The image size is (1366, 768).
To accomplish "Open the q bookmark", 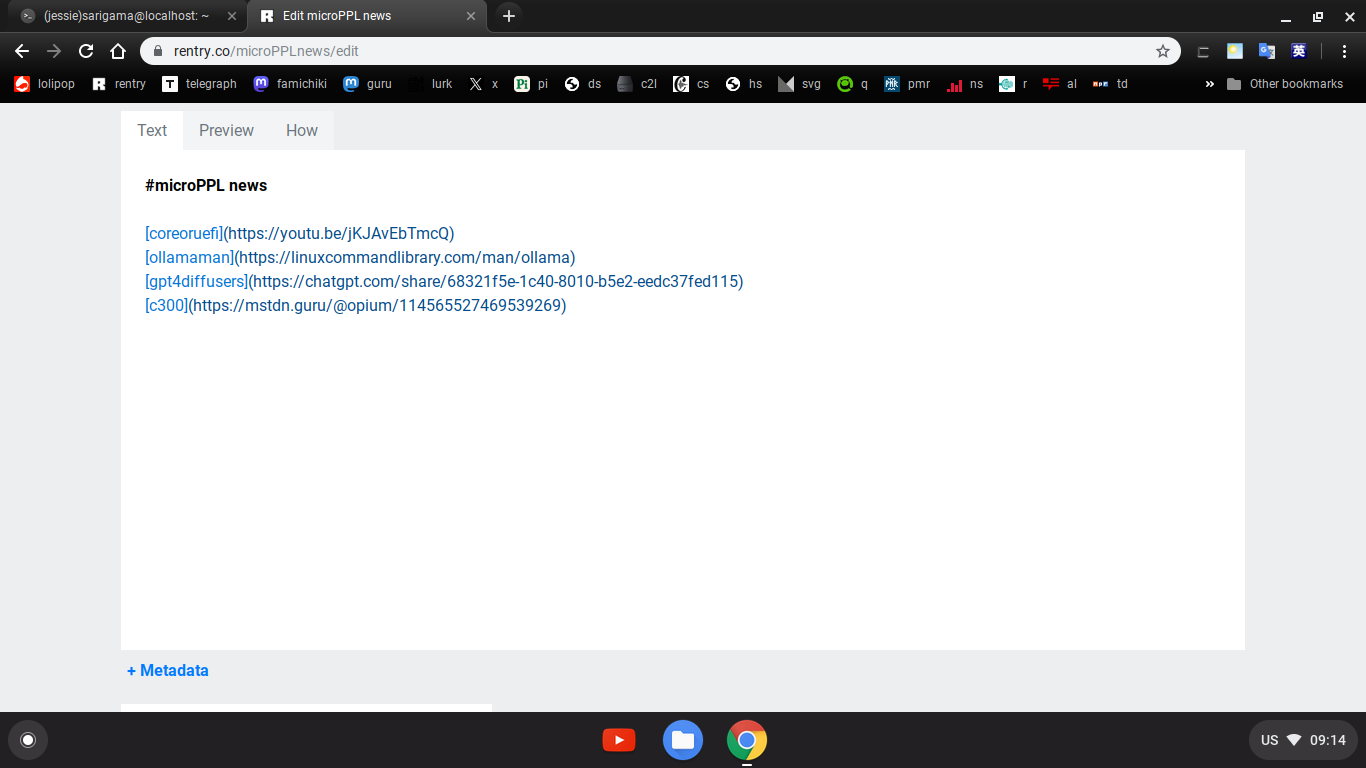I will 852,84.
